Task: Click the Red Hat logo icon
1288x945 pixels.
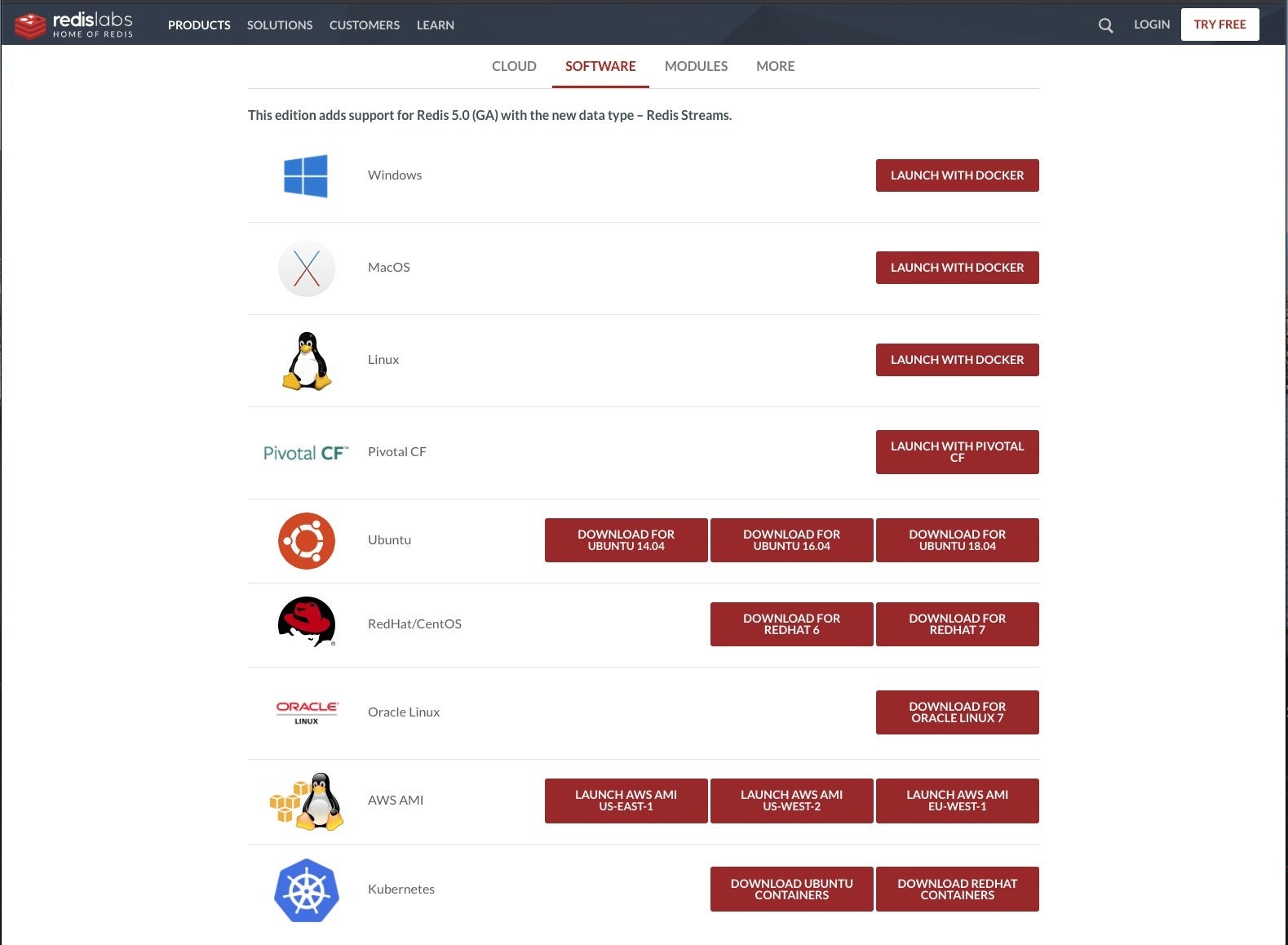Action: tap(307, 622)
